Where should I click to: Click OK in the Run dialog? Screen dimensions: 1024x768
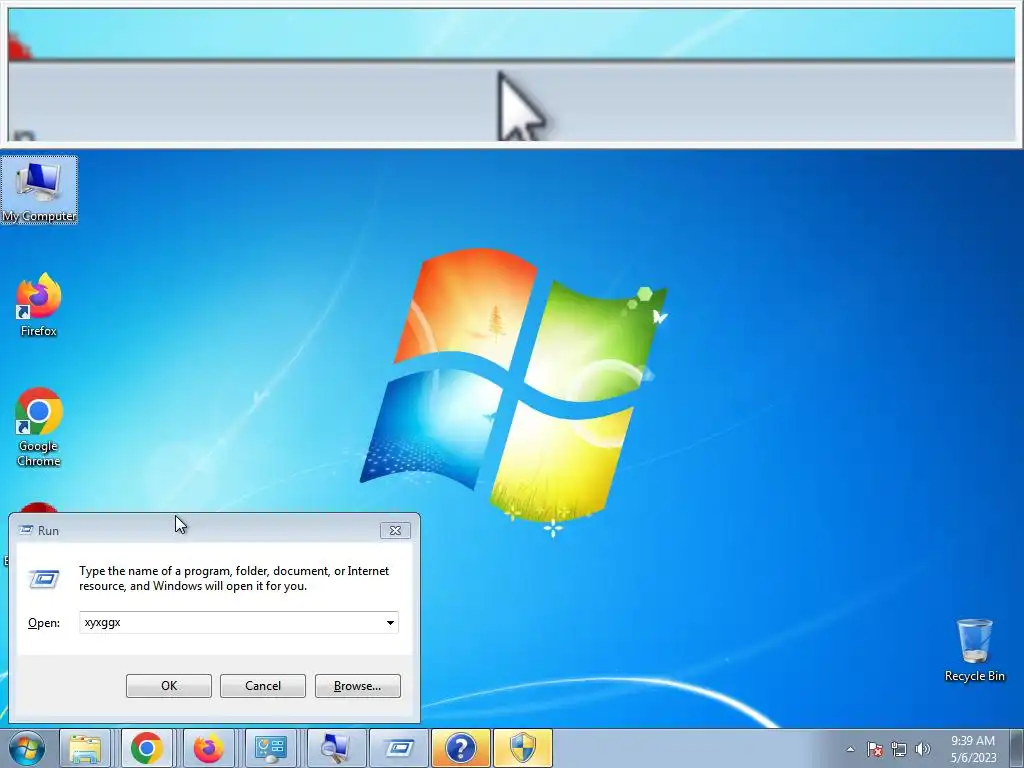coord(168,686)
